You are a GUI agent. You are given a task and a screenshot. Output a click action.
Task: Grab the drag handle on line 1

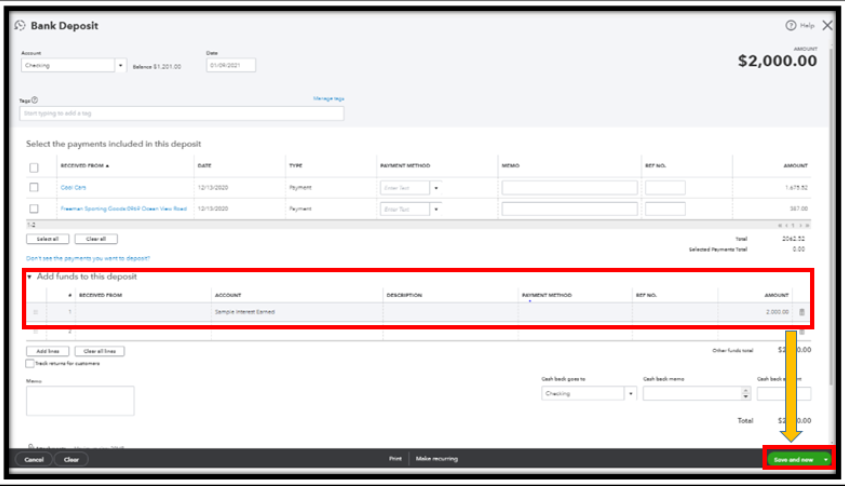(36, 312)
